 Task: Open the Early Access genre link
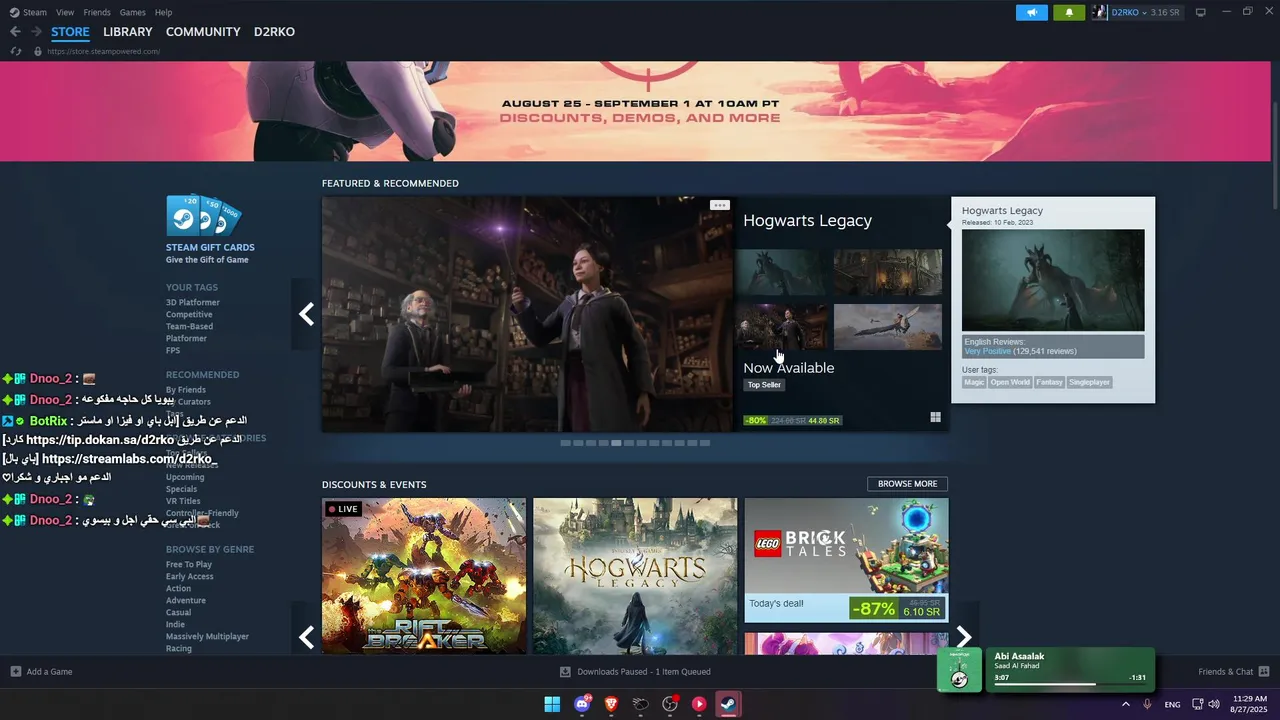190,576
